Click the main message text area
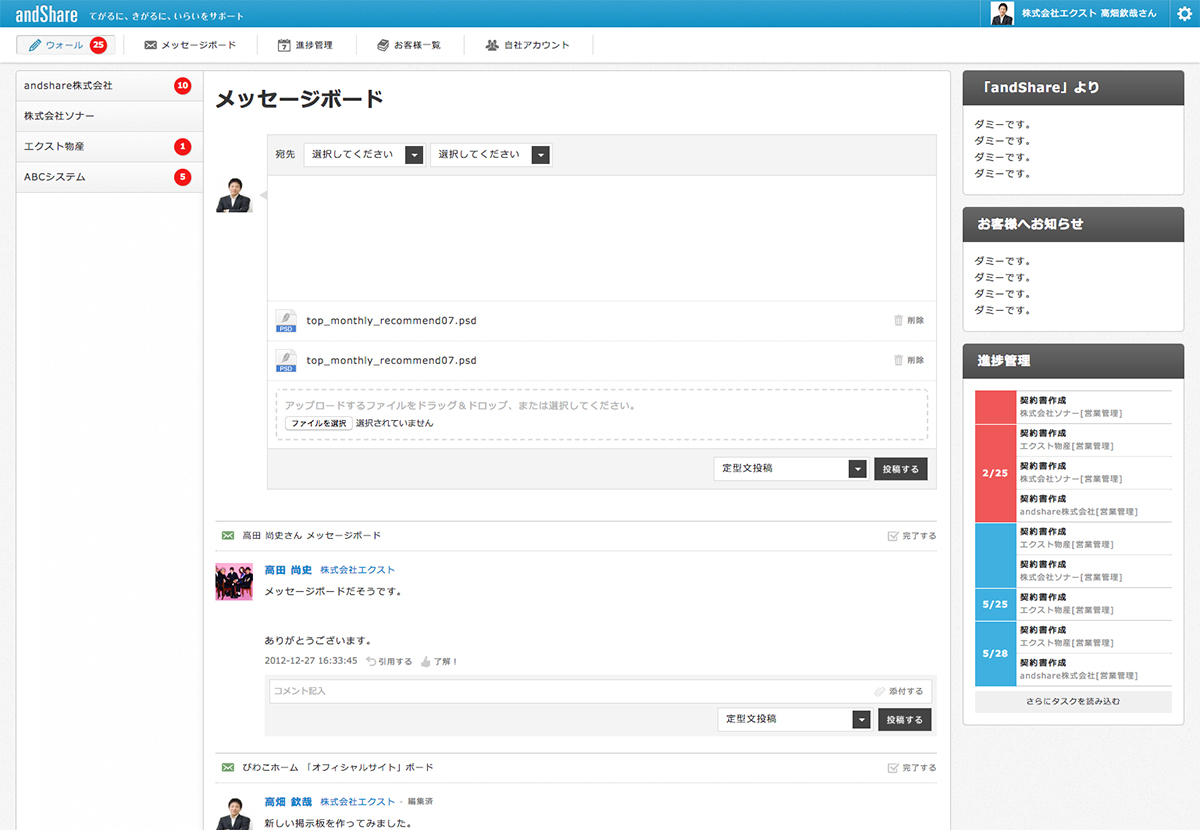The width and height of the screenshot is (1200, 830). click(x=602, y=238)
